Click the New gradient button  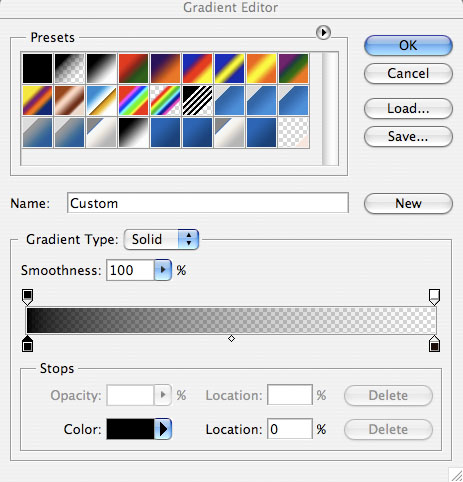(408, 203)
